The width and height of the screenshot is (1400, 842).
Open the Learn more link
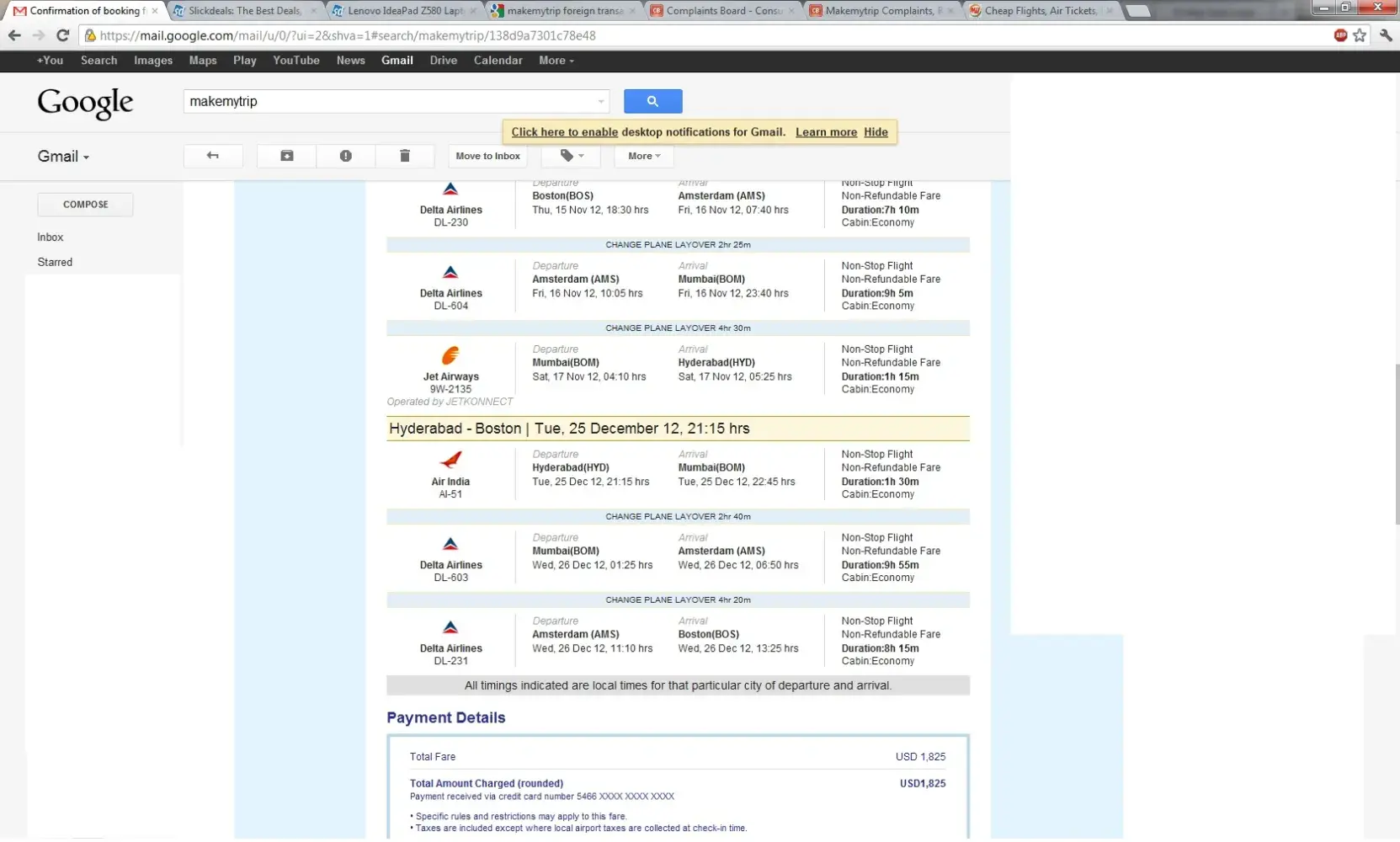click(827, 132)
